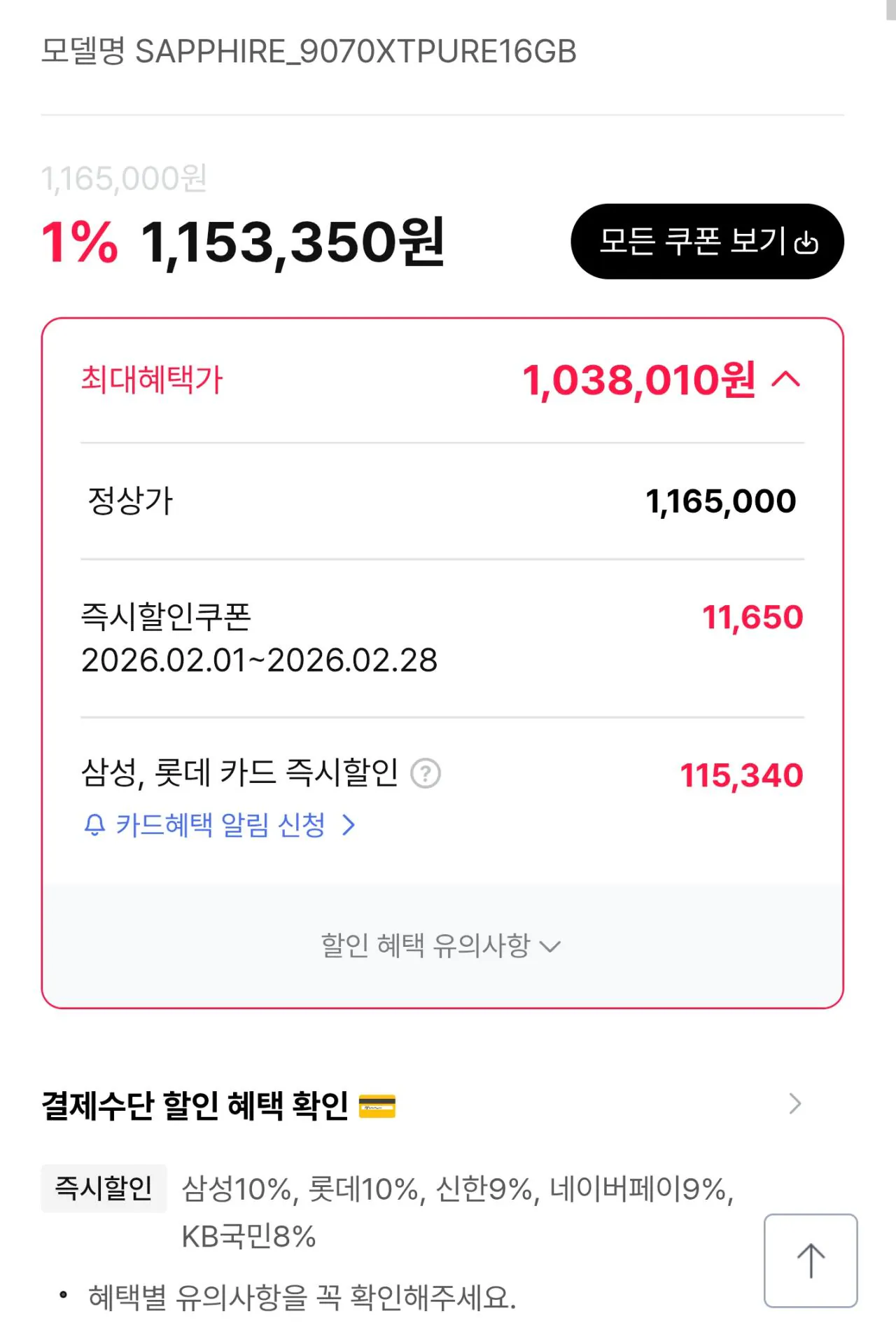Click the 최대혜택가 price 1,038,010원
896x1344 pixels.
coord(638,380)
